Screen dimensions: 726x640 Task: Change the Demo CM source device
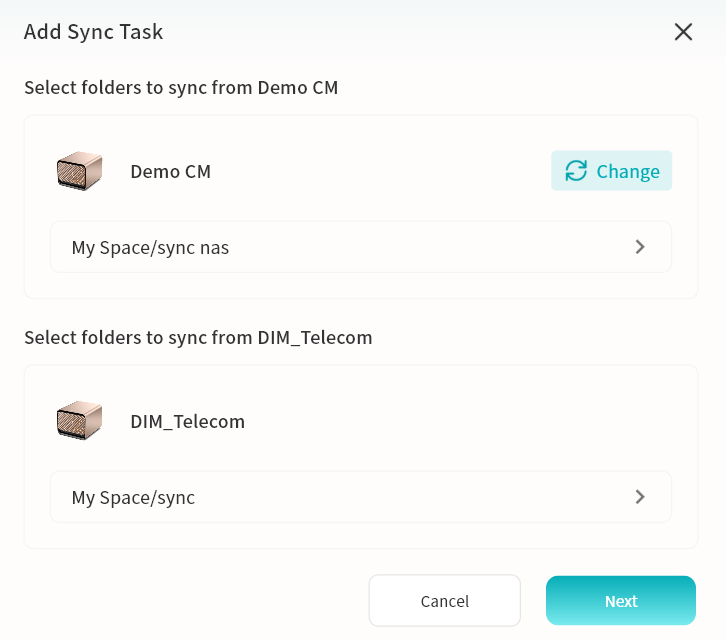coord(612,171)
